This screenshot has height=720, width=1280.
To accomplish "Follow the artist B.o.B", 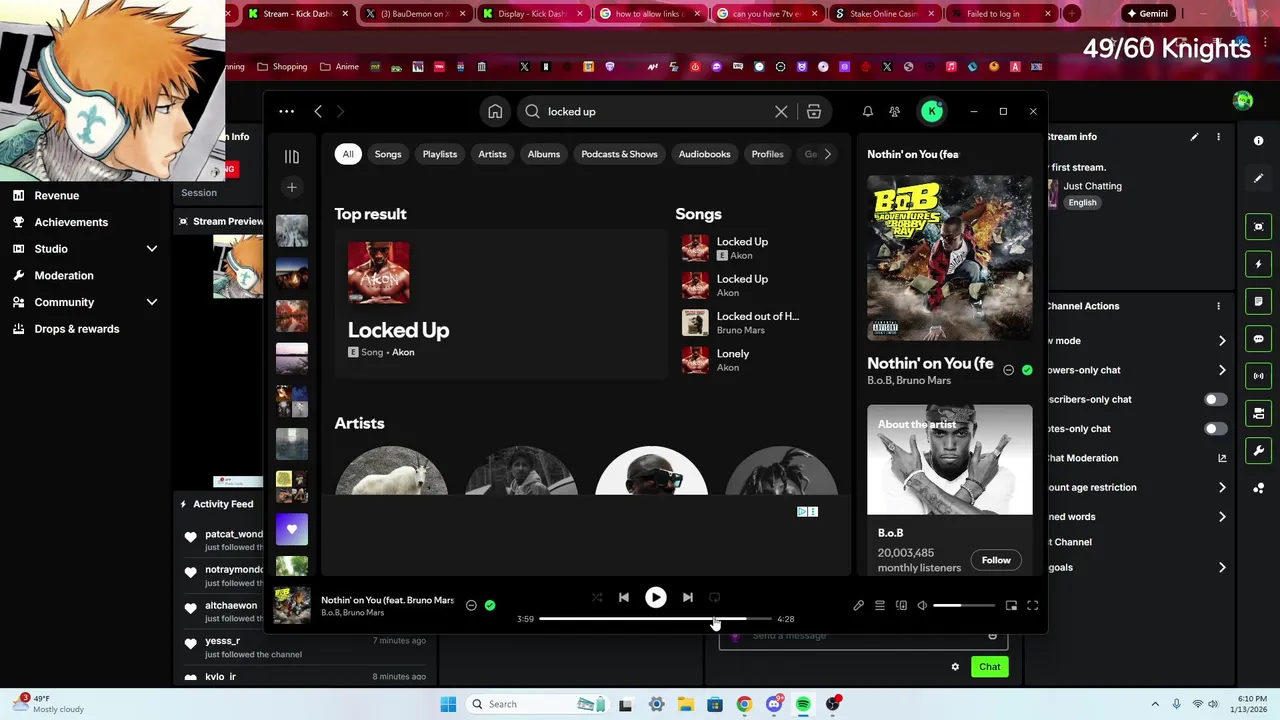I will pos(996,560).
